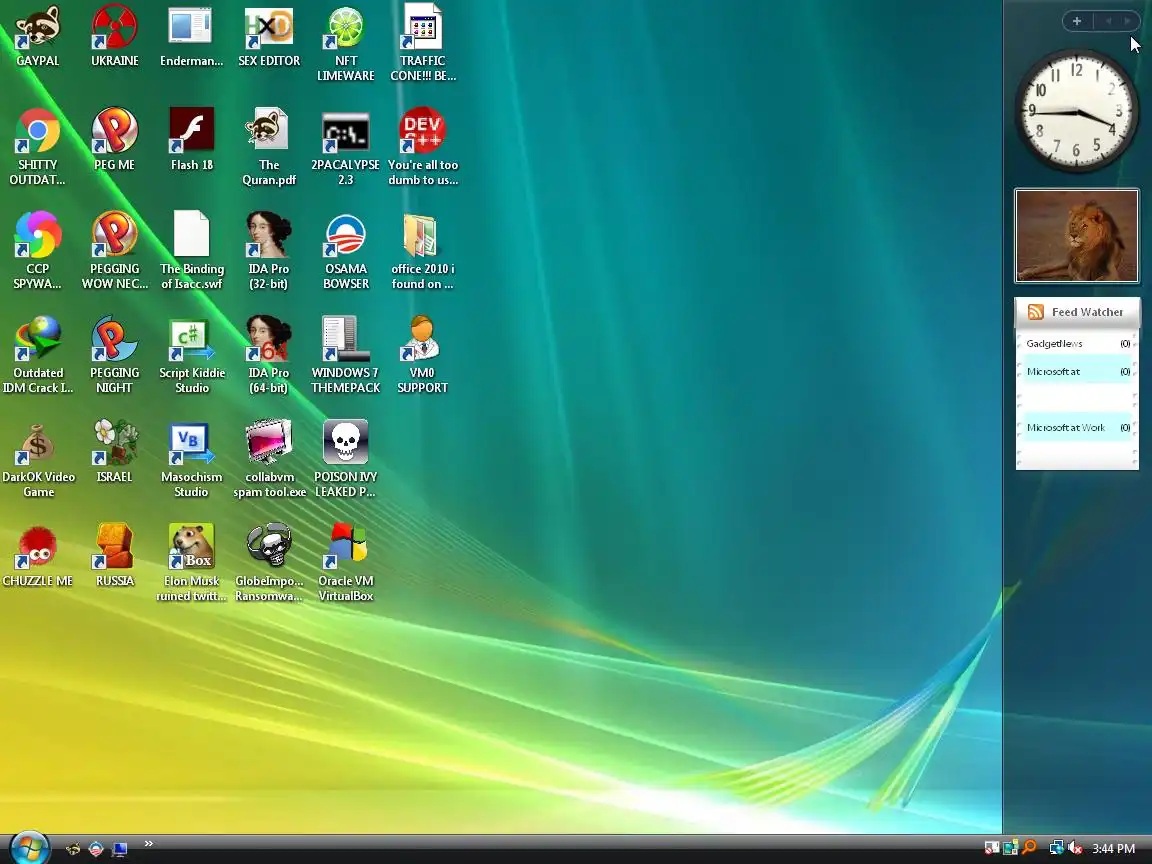The width and height of the screenshot is (1152, 864).
Task: Select the Microsoft at Work feed row
Action: coord(1077,427)
